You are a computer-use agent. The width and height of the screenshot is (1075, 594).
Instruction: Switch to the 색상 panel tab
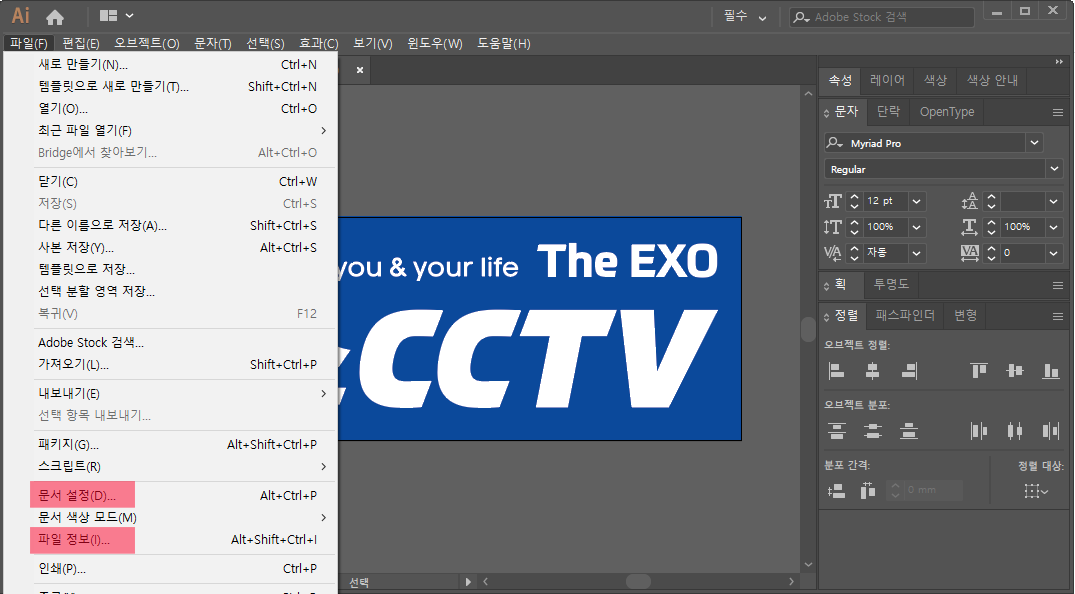point(935,80)
